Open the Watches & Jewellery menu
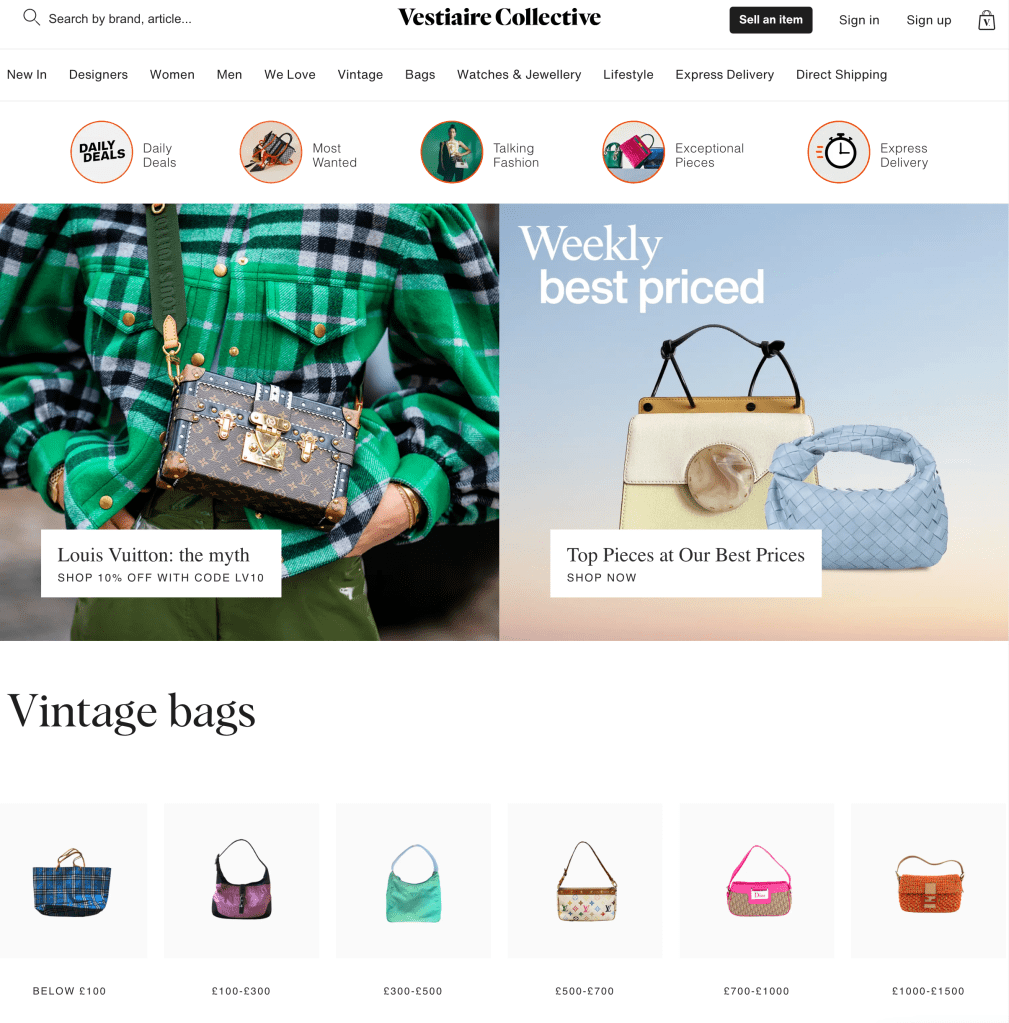This screenshot has width=1009, height=1023. tap(519, 74)
